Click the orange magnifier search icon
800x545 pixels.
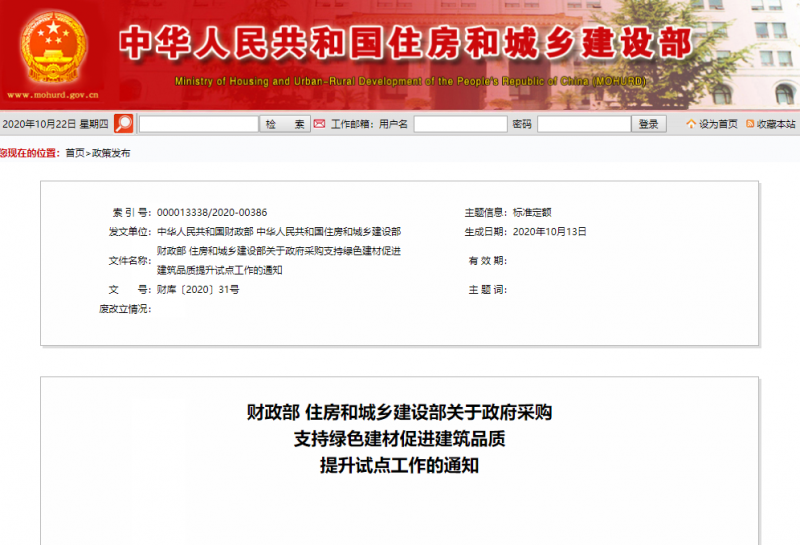pos(123,123)
